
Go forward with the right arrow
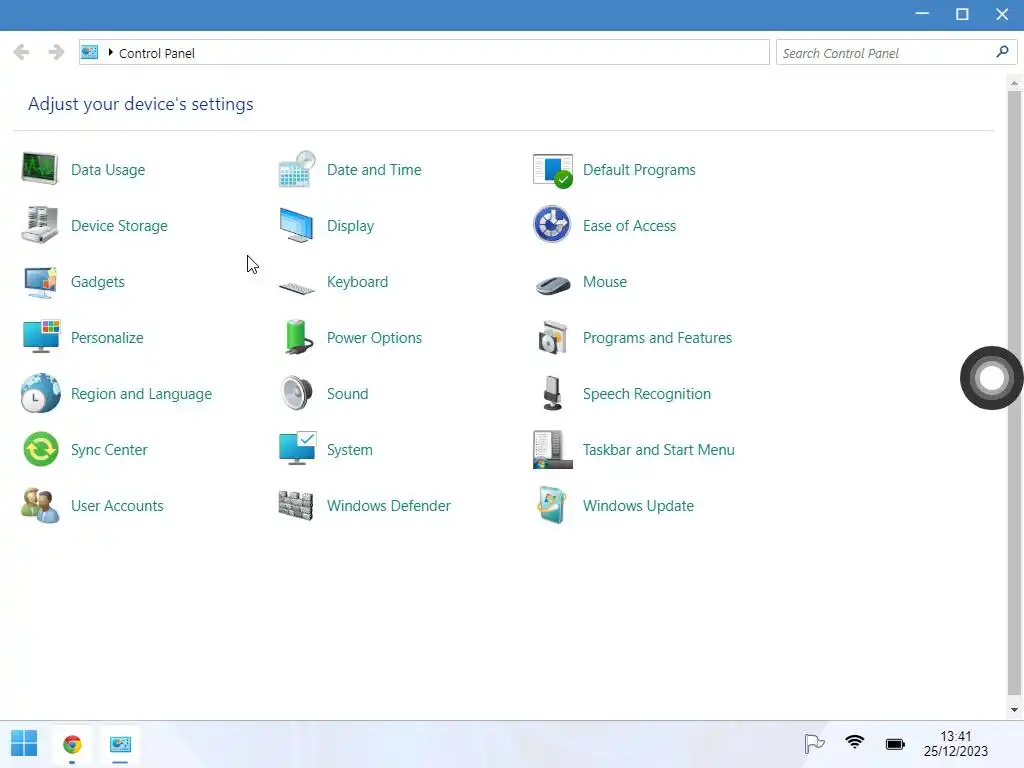tap(56, 52)
